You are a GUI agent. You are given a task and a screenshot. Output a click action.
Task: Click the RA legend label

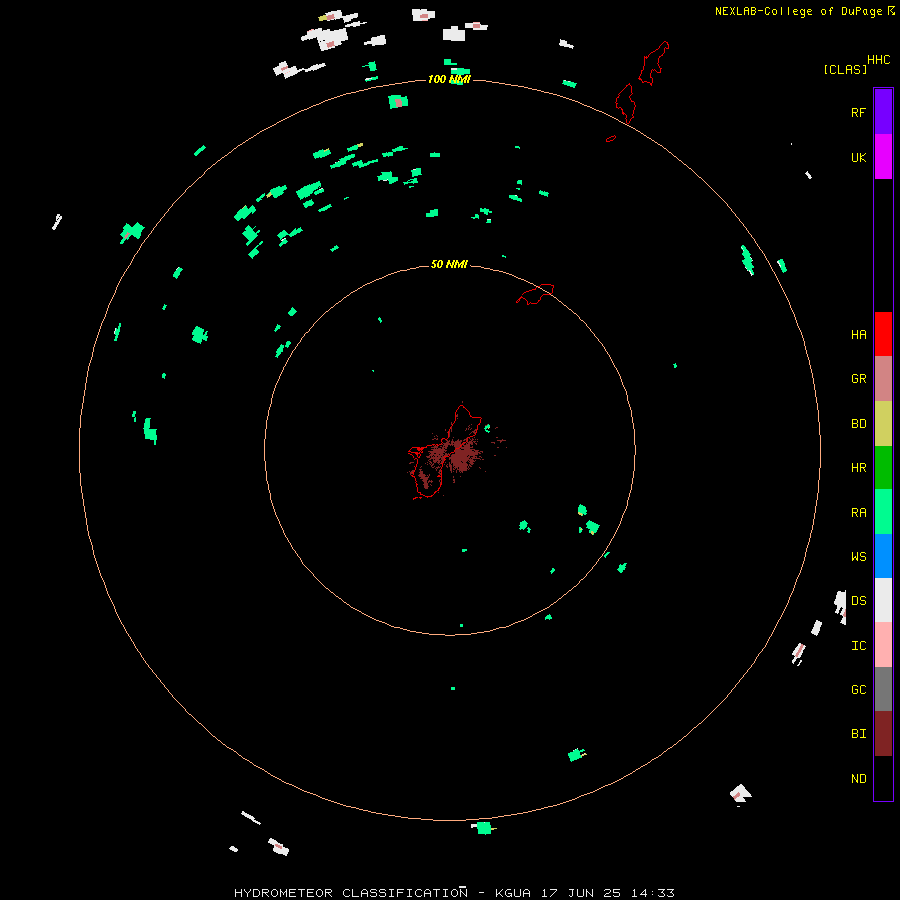[858, 512]
